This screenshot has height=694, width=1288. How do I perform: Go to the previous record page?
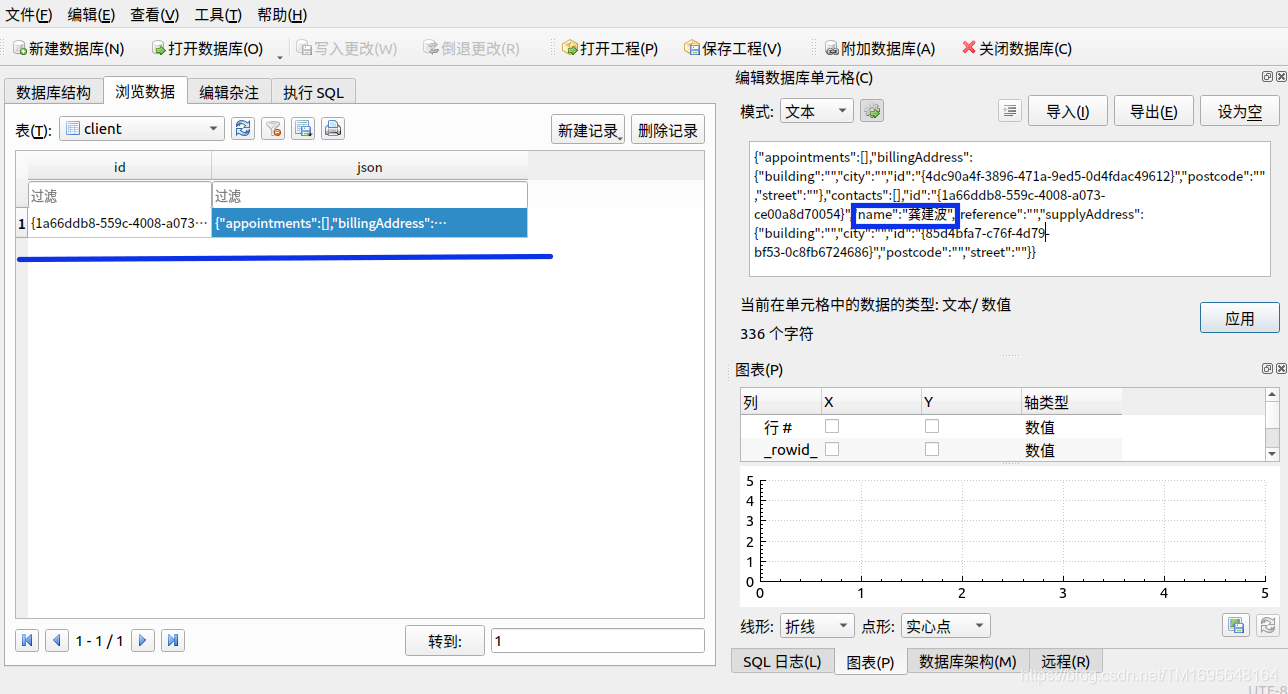[x=57, y=640]
